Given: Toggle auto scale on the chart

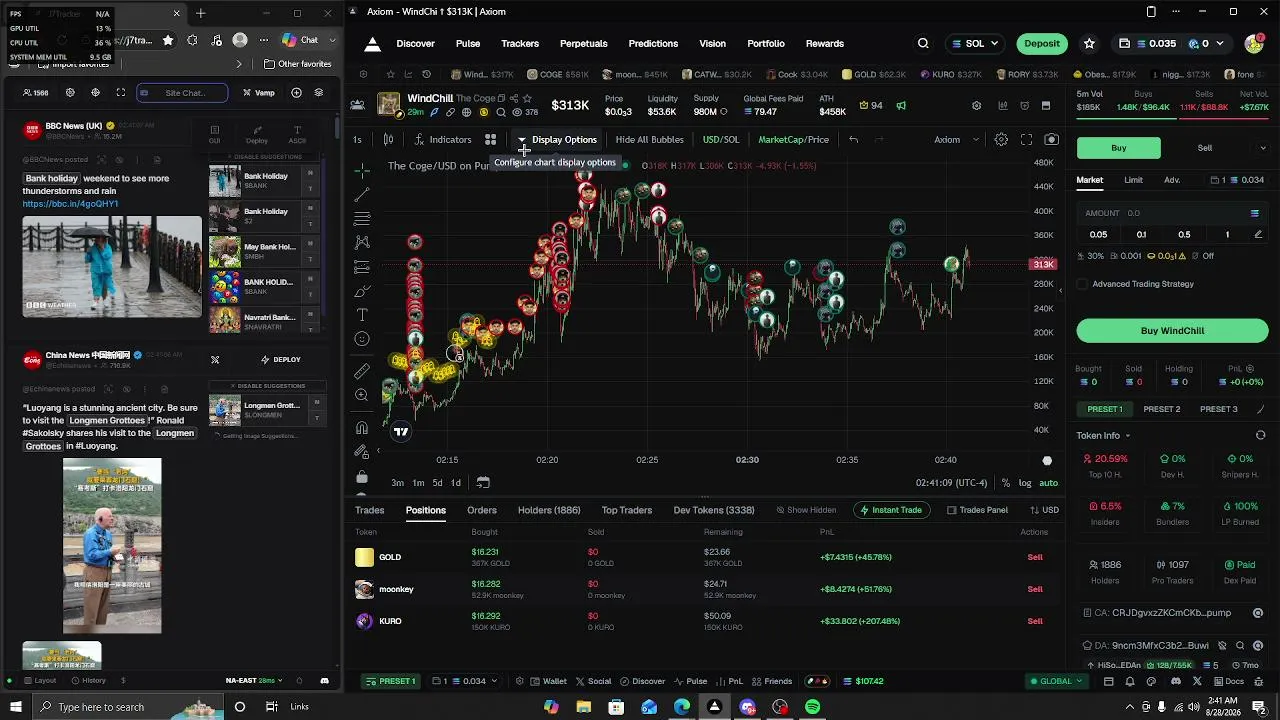Looking at the screenshot, I should pyautogui.click(x=1048, y=483).
